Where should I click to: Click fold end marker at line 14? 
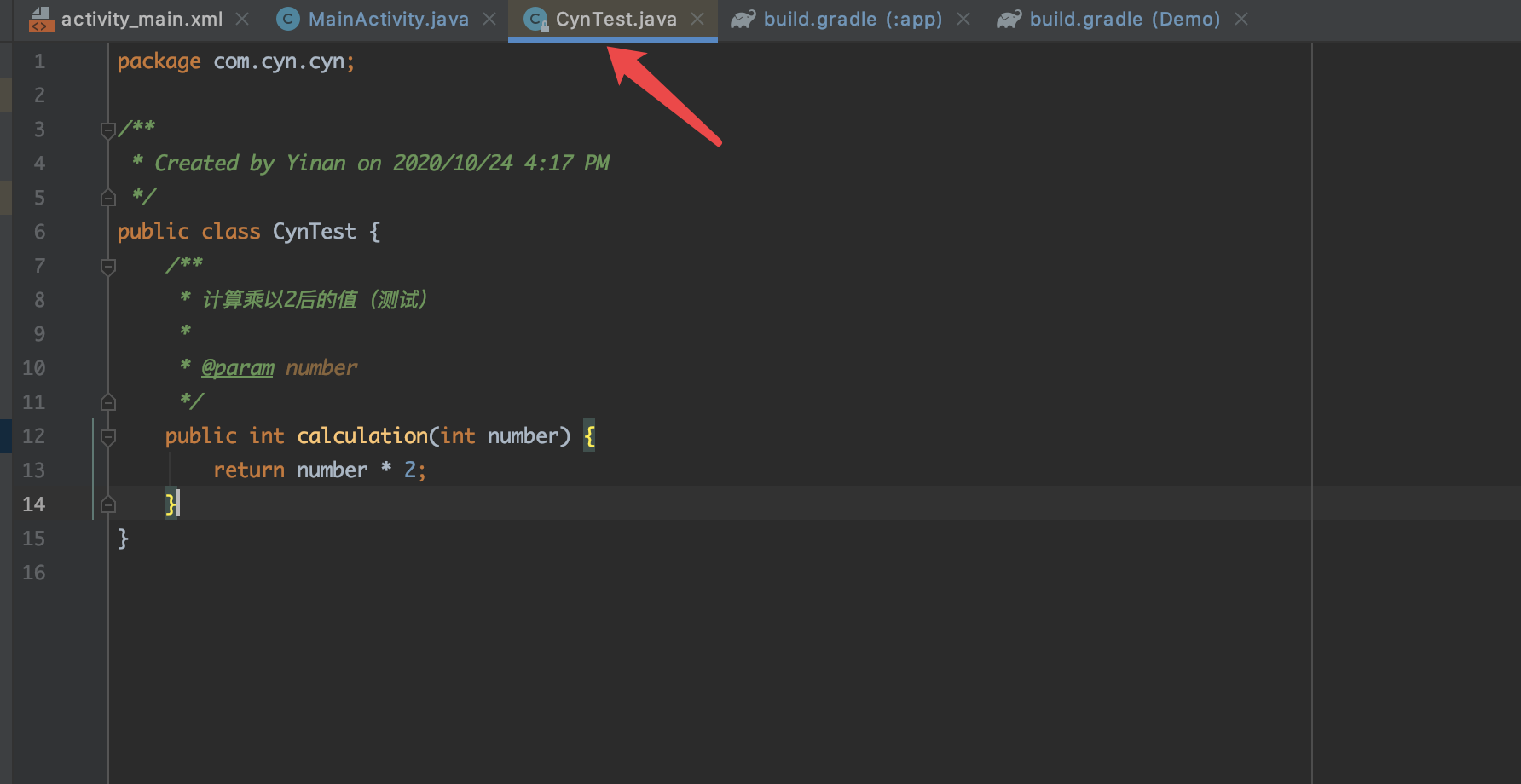tap(108, 504)
